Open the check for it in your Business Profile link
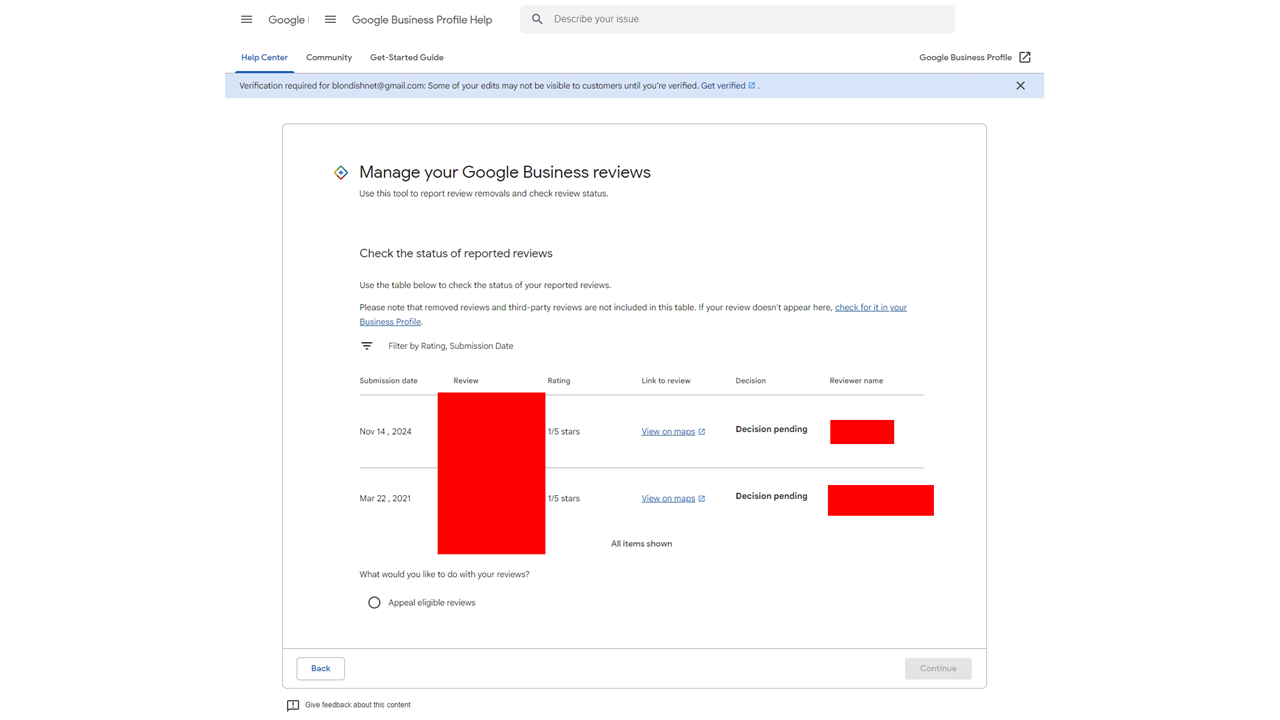 (x=870, y=307)
